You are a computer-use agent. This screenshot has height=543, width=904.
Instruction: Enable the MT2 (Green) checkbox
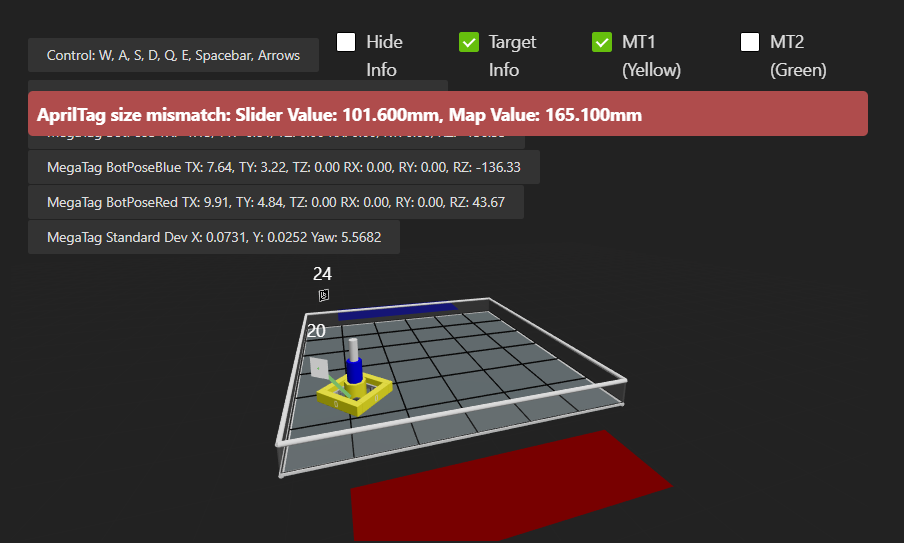point(750,42)
